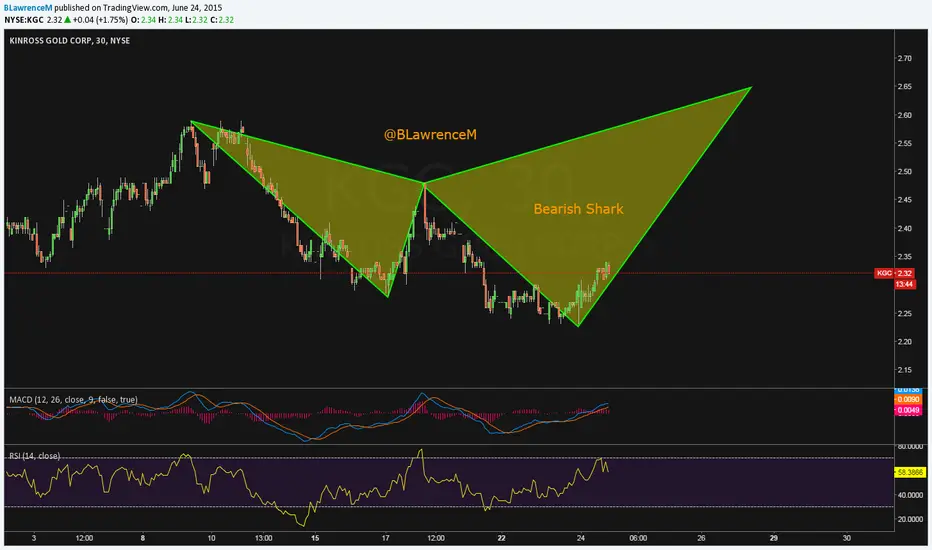932x550 pixels.
Task: Click the 2.60 price axis label
Action: [904, 115]
